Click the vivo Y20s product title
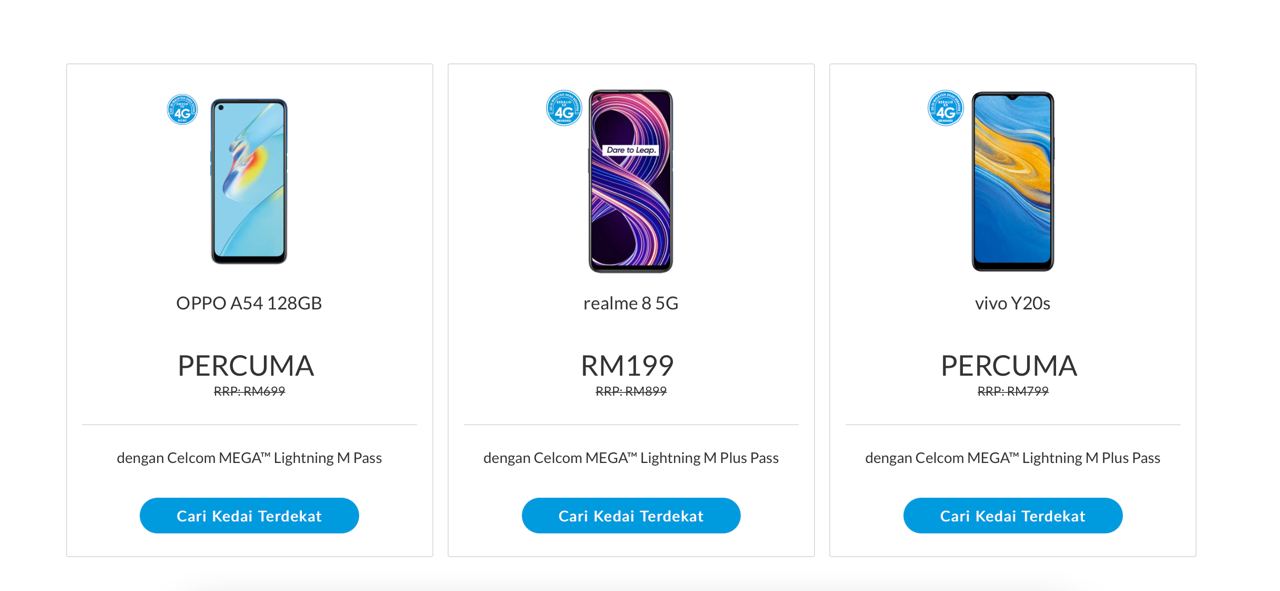This screenshot has height=591, width=1280. tap(1012, 303)
